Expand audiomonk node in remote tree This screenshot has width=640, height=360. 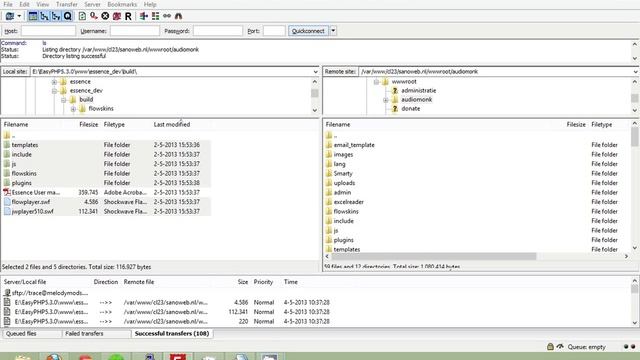tap(386, 100)
